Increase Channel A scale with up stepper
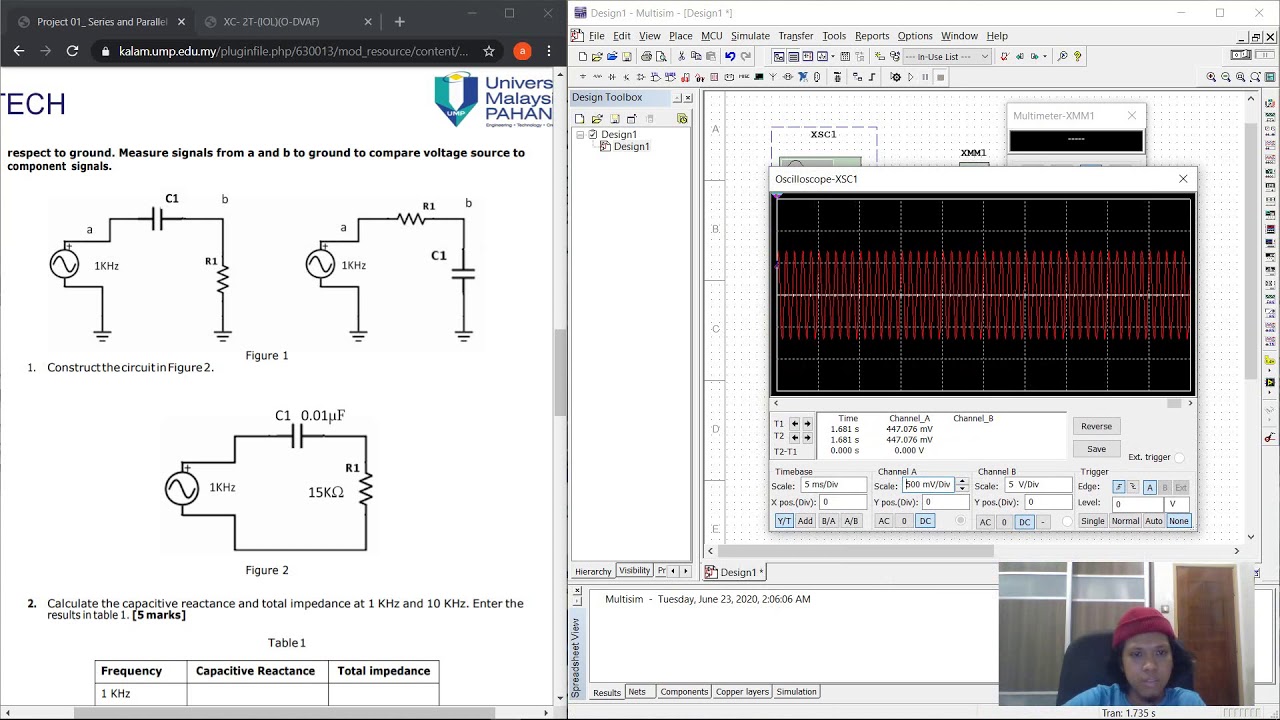The height and width of the screenshot is (720, 1280). [962, 481]
